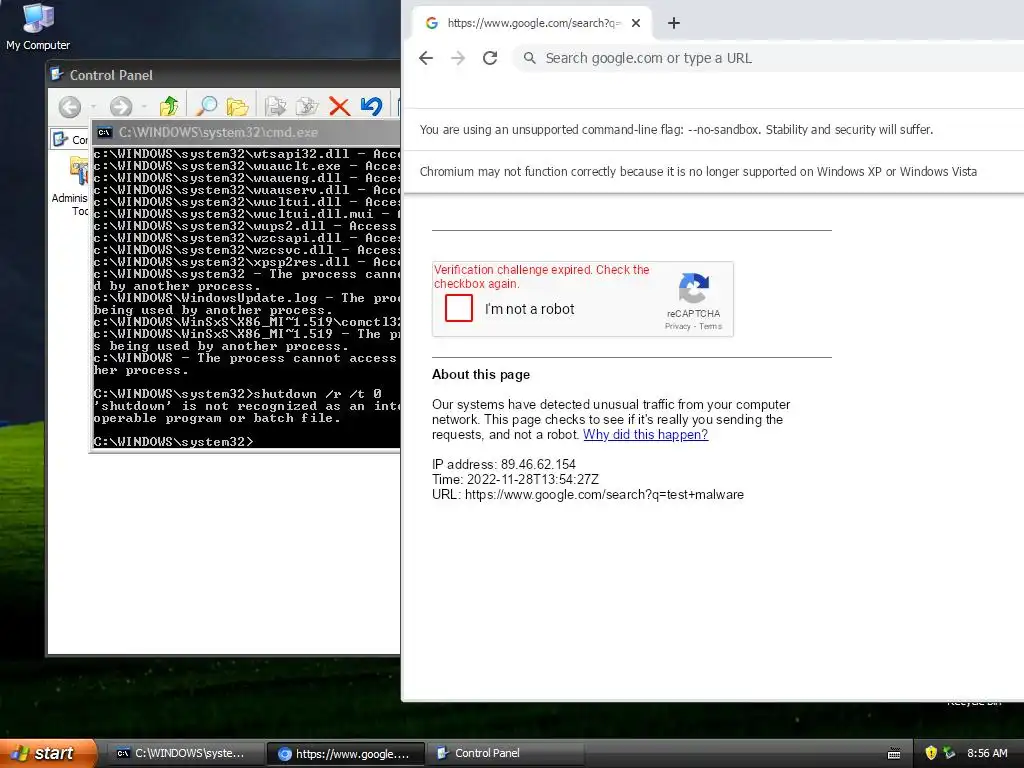Click the WindowsUpdate.log line in cmd
The height and width of the screenshot is (768, 1024).
[246, 298]
